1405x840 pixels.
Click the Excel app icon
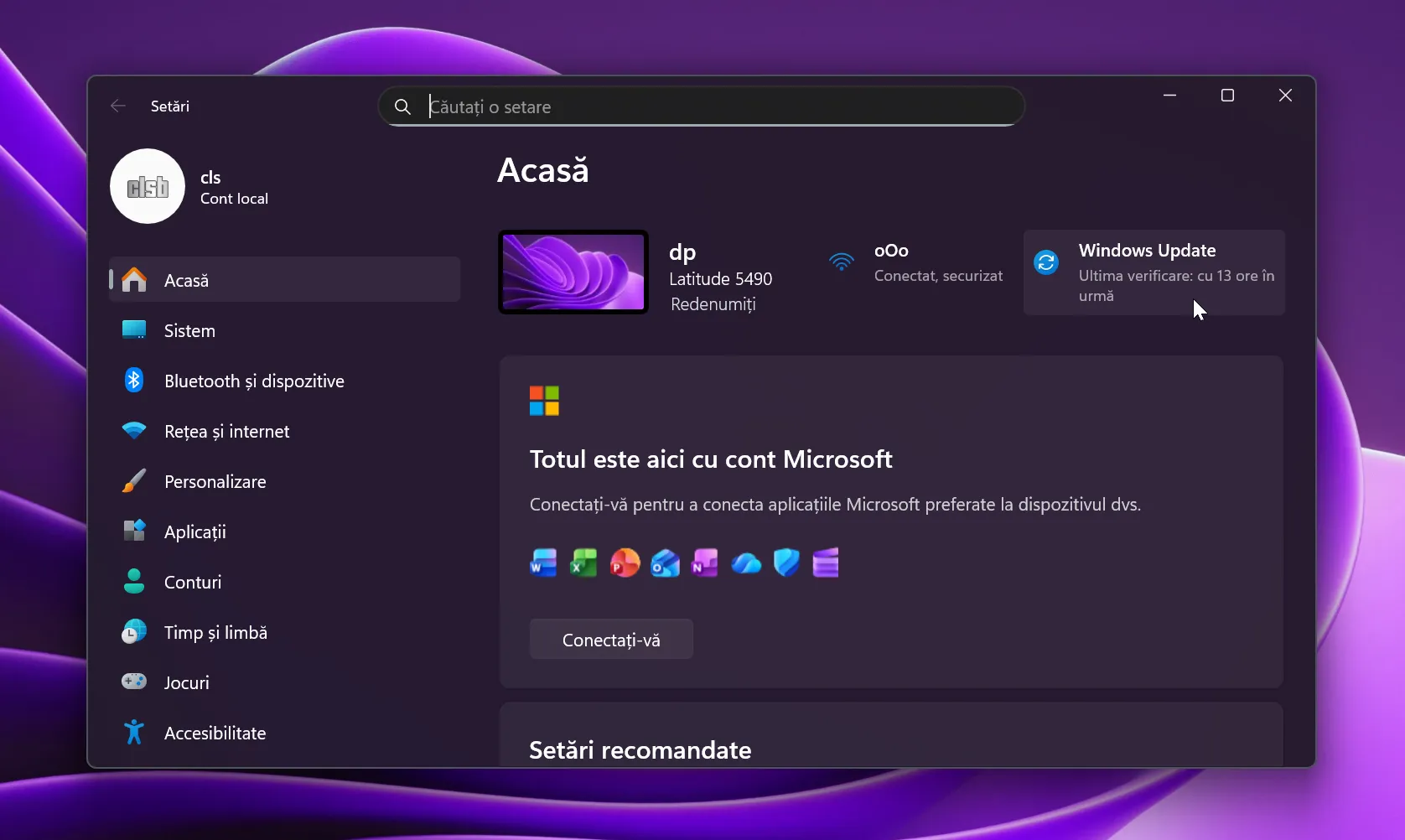[x=583, y=563]
